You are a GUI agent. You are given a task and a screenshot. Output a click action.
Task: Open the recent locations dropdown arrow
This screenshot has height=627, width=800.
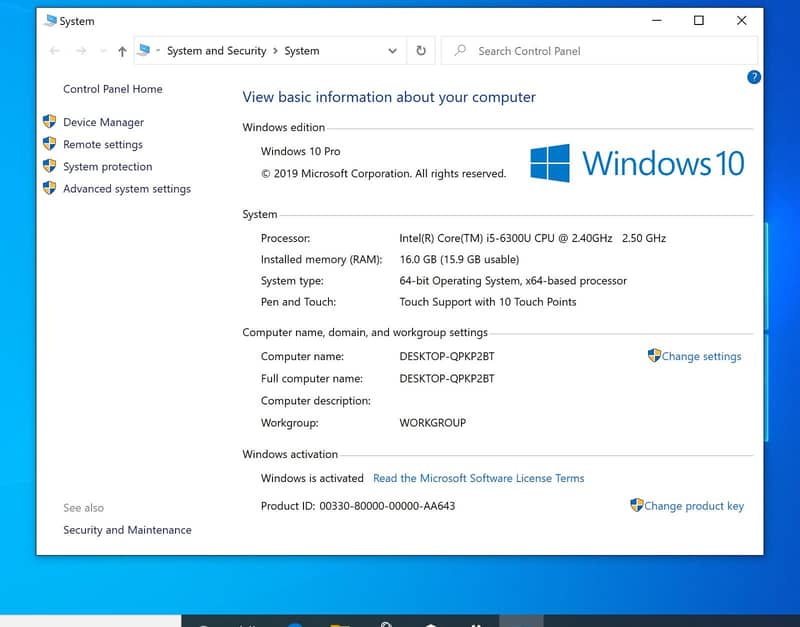(103, 51)
